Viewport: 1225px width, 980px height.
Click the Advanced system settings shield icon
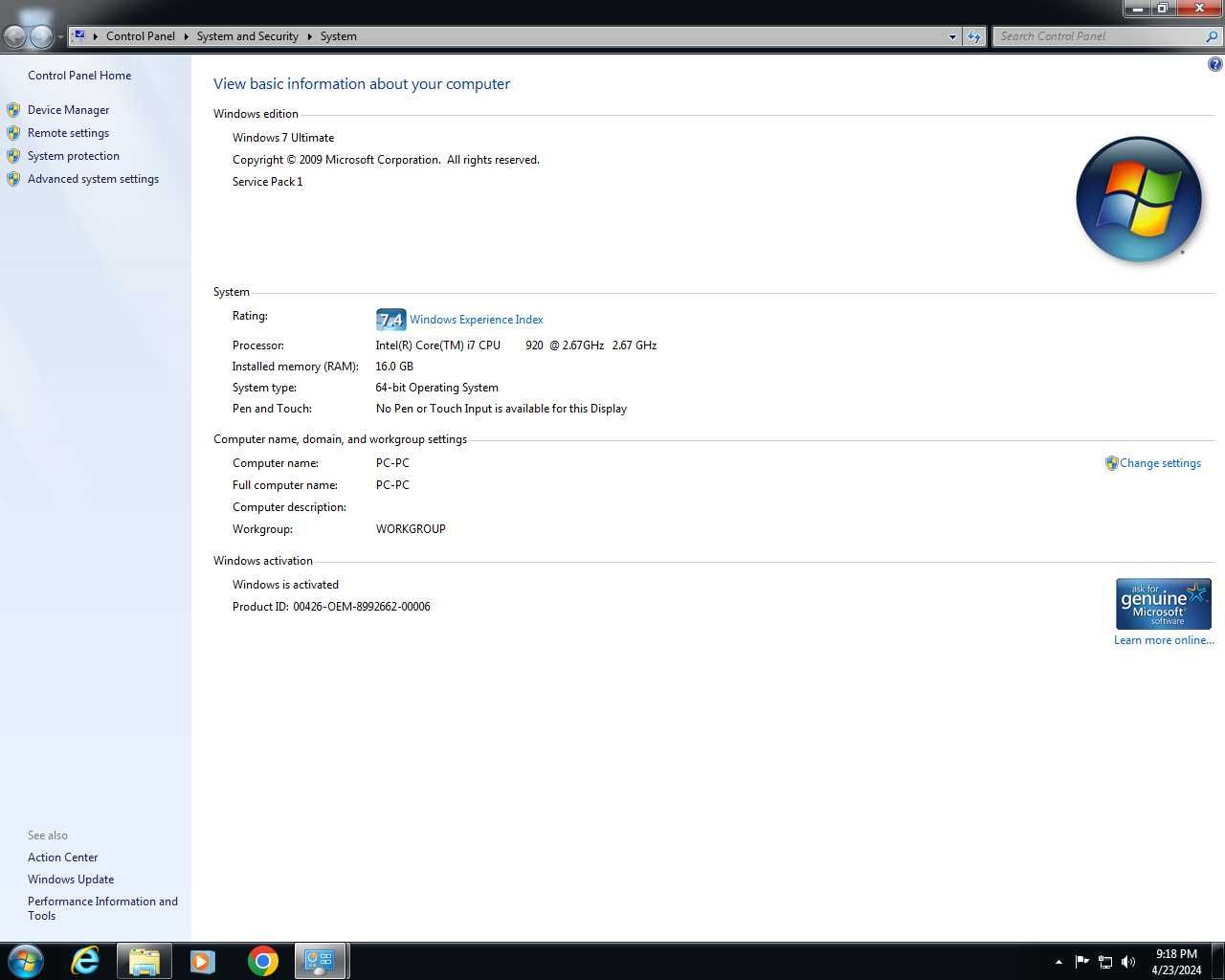click(13, 179)
